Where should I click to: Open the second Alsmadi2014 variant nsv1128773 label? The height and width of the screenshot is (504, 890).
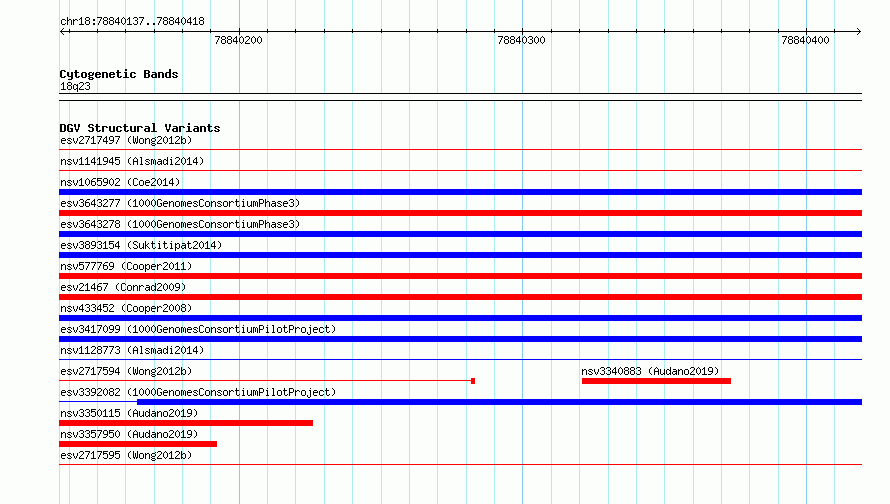[x=132, y=350]
